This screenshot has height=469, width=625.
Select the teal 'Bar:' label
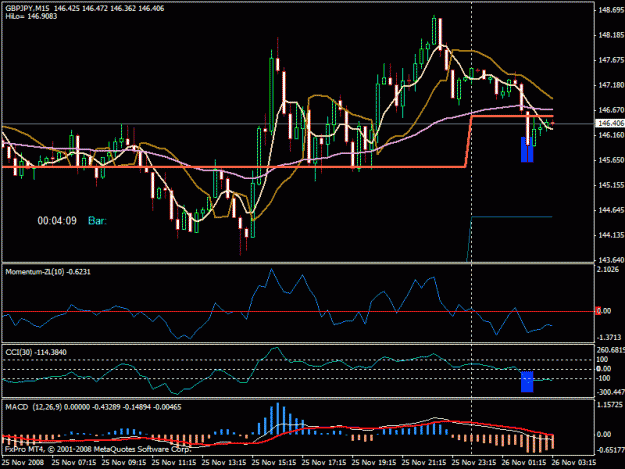pyautogui.click(x=98, y=221)
